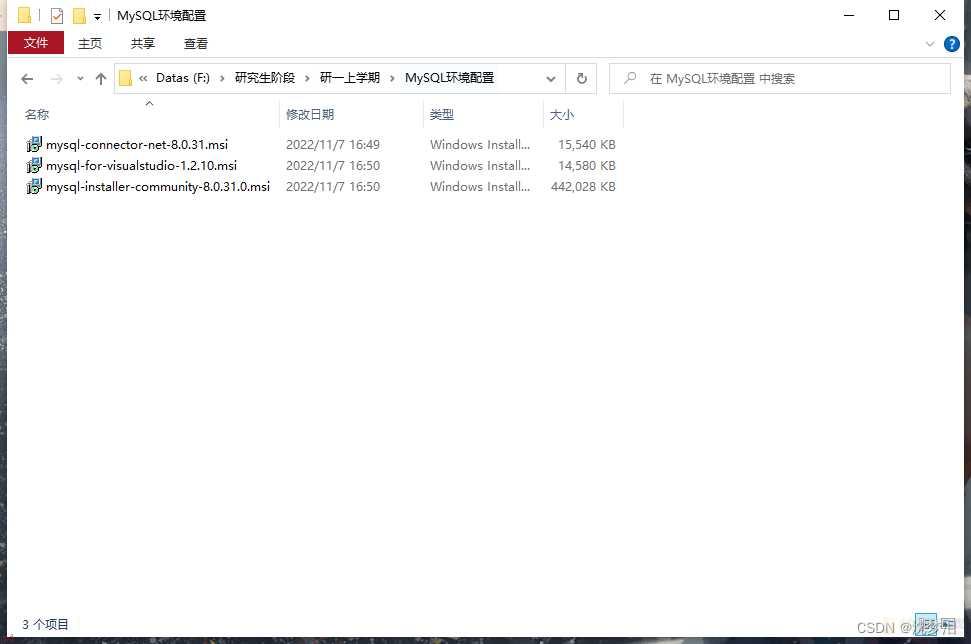The height and width of the screenshot is (644, 971).
Task: Select mysql-for-visualstudio-1.2.10.msi file
Action: [x=141, y=166]
